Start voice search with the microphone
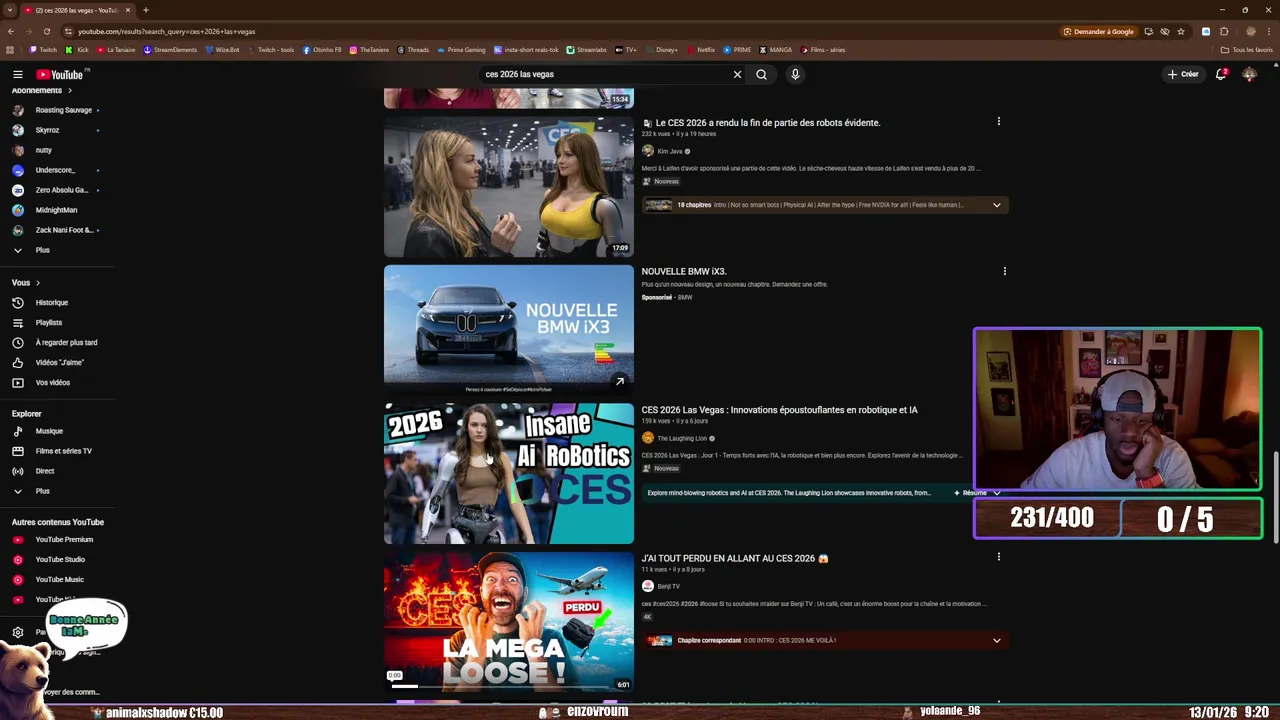Viewport: 1280px width, 720px height. 795,74
